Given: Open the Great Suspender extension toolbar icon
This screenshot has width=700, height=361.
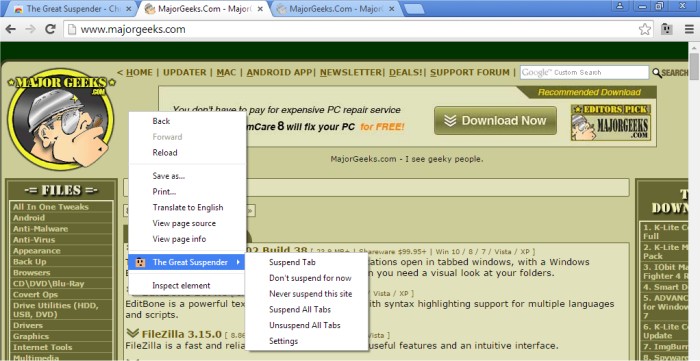Looking at the screenshot, I should pos(667,29).
